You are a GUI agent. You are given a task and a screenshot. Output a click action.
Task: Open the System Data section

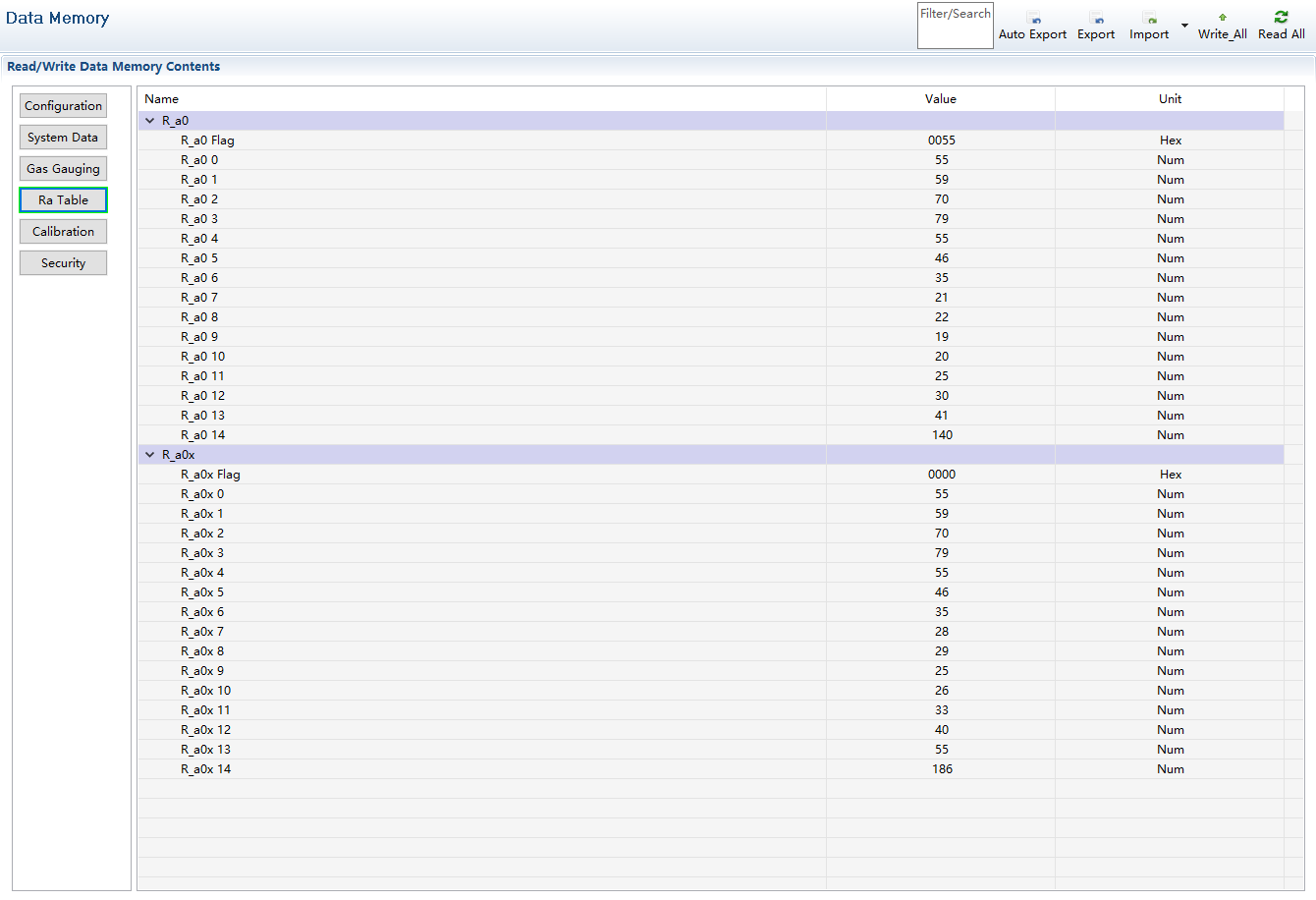pos(63,138)
